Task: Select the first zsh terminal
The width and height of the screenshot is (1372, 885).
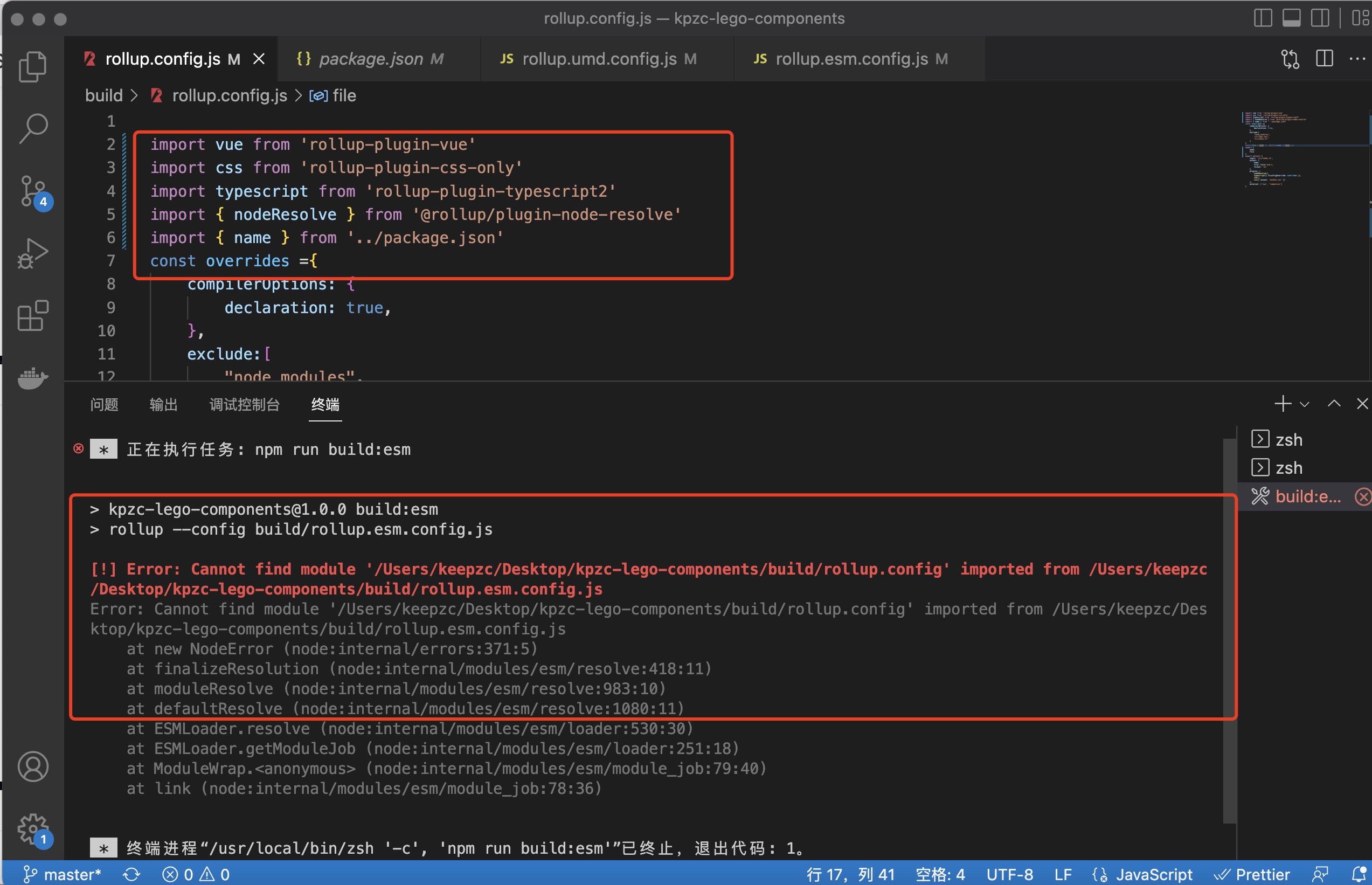Action: [x=1304, y=440]
